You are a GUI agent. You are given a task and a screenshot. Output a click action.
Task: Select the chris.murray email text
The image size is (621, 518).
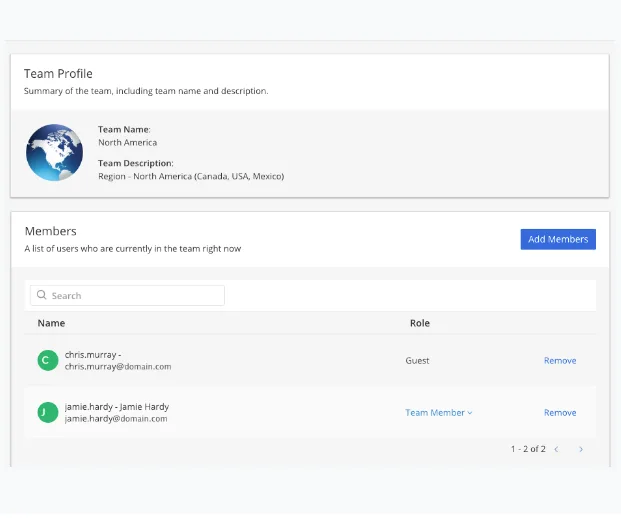click(118, 367)
